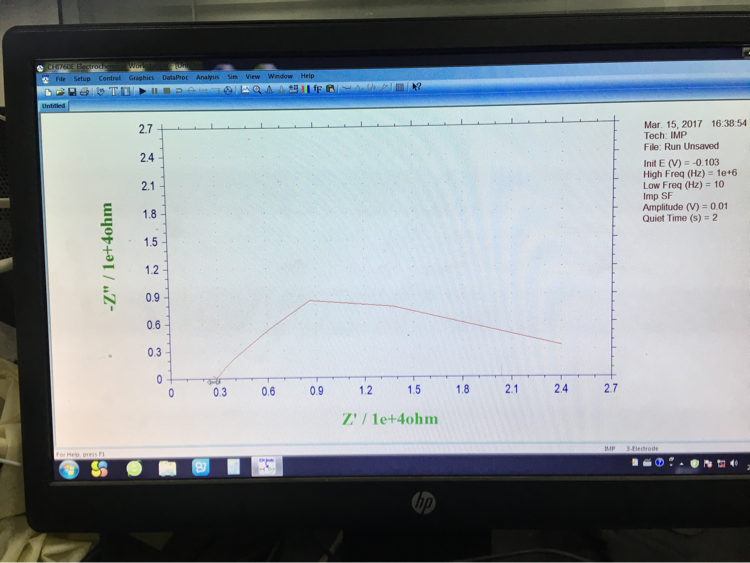This screenshot has width=750, height=563.
Task: Click the application icon left of File
Action: pyautogui.click(x=45, y=79)
